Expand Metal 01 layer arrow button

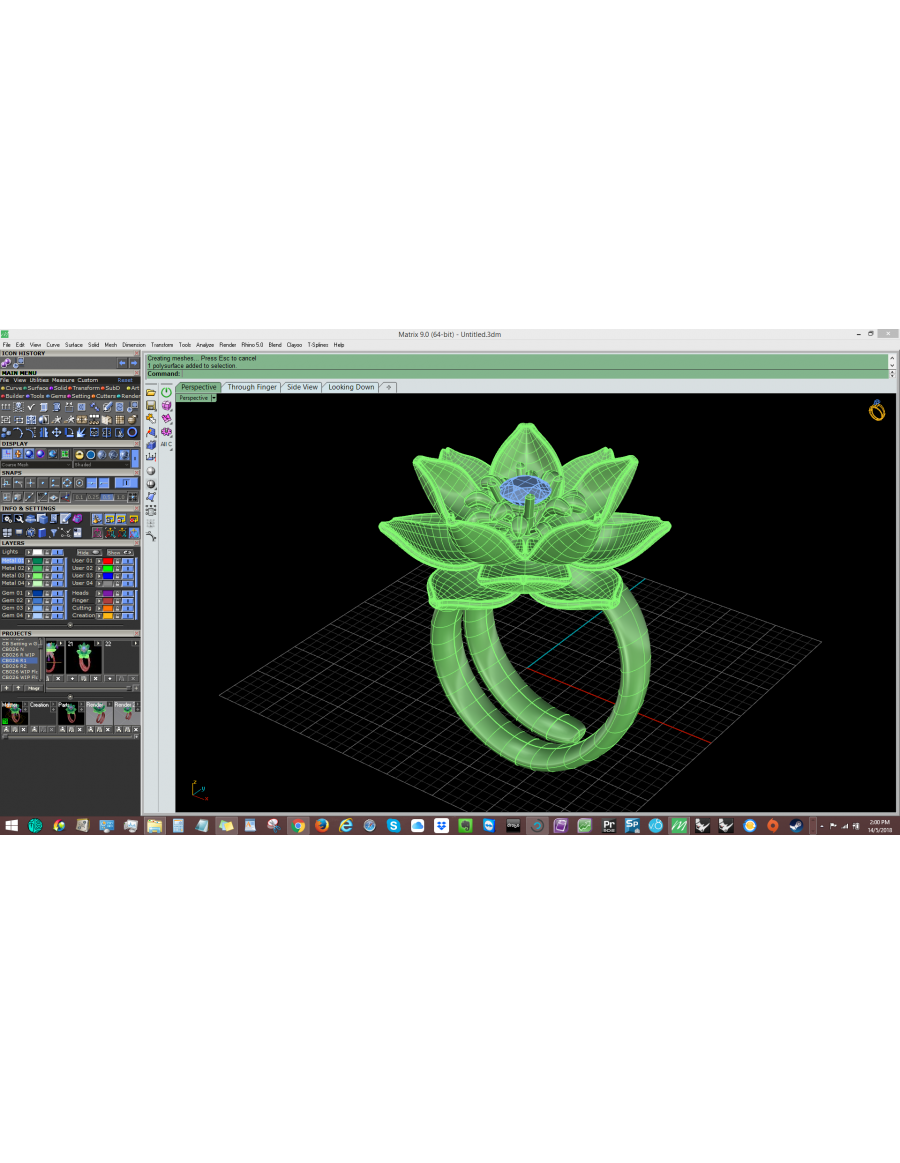pos(29,561)
